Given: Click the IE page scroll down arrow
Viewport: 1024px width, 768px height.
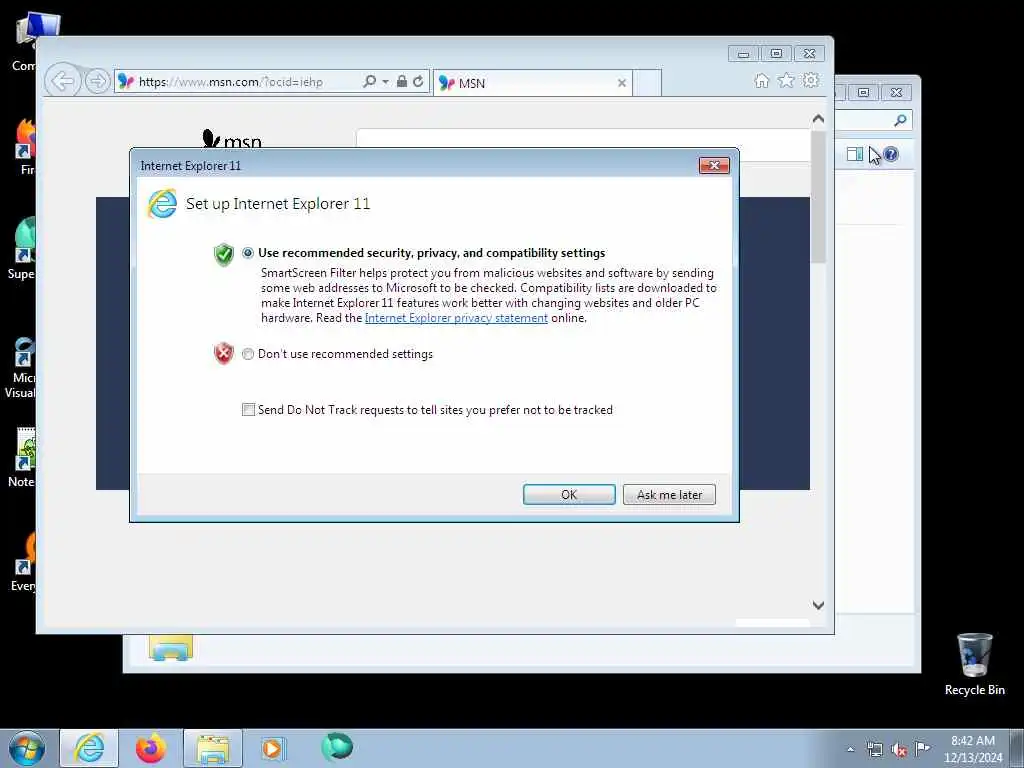Looking at the screenshot, I should click(818, 605).
